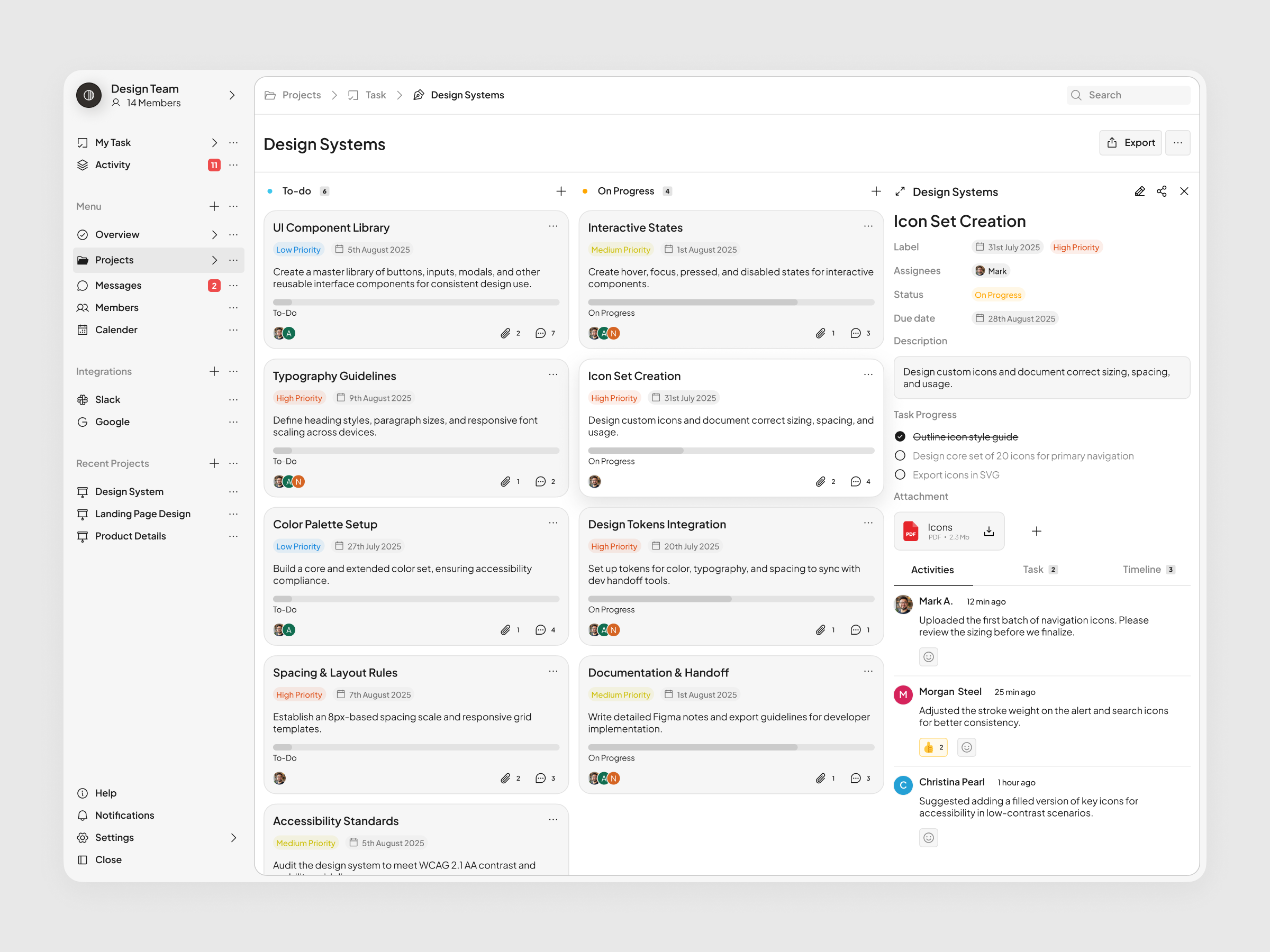Mark 'Design core set of 20 icons' complete
The height and width of the screenshot is (952, 1270).
pyautogui.click(x=900, y=455)
